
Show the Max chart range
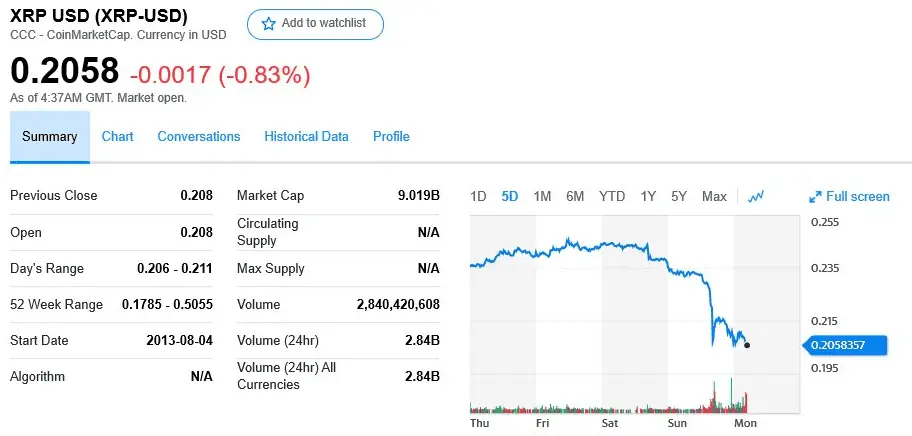714,196
